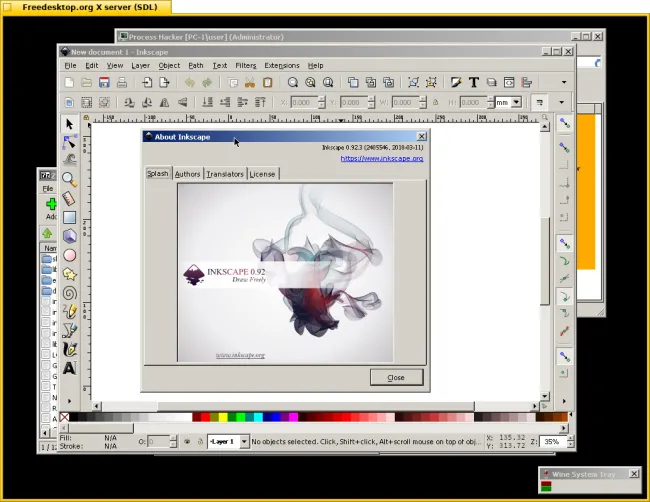Image resolution: width=650 pixels, height=502 pixels.
Task: Click Raise selection to top icon
Action: click(260, 102)
